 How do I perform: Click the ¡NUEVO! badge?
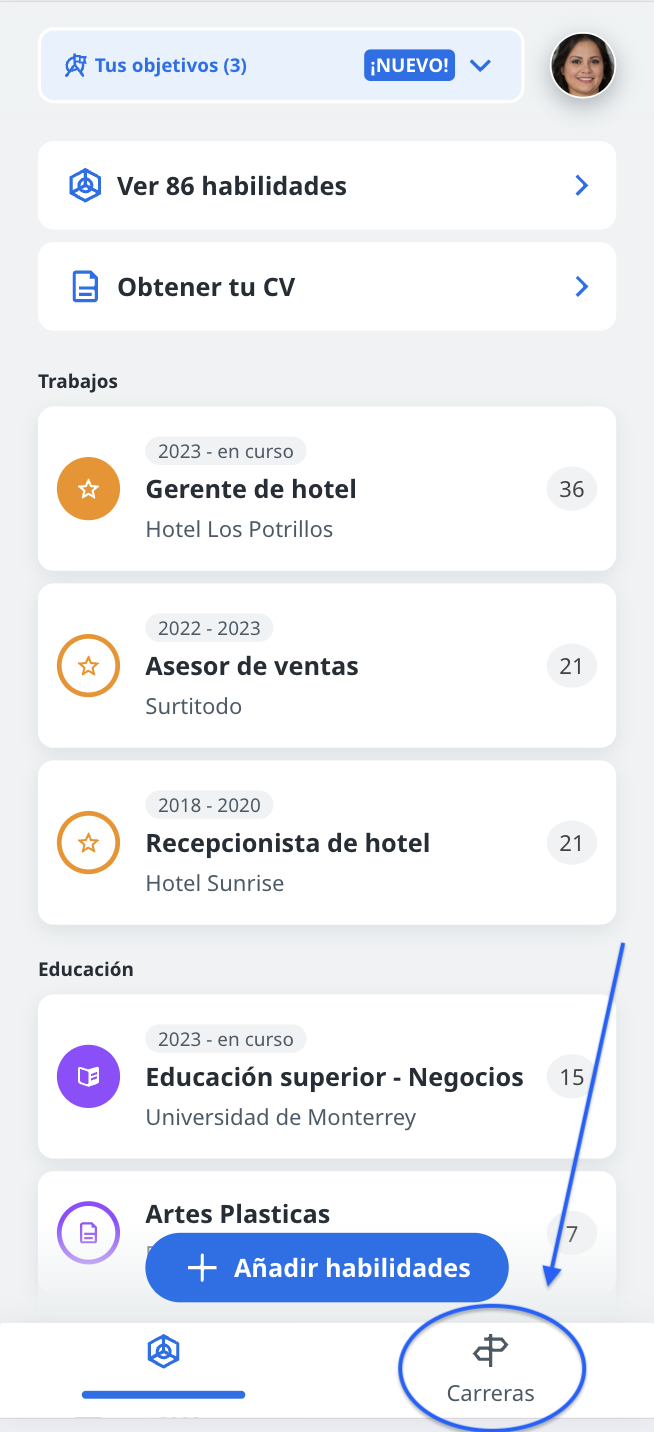coord(410,66)
